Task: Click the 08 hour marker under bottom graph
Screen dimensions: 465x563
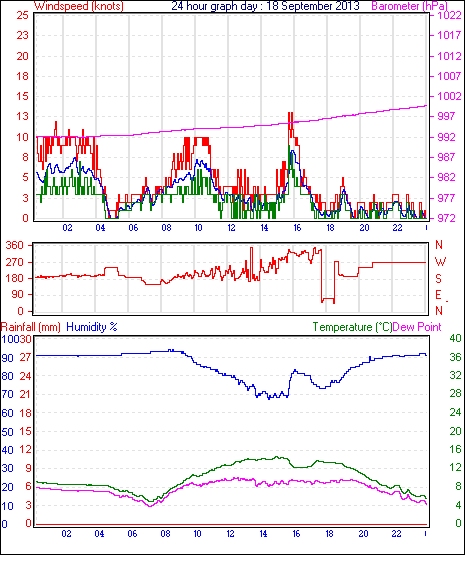Action: [165, 534]
